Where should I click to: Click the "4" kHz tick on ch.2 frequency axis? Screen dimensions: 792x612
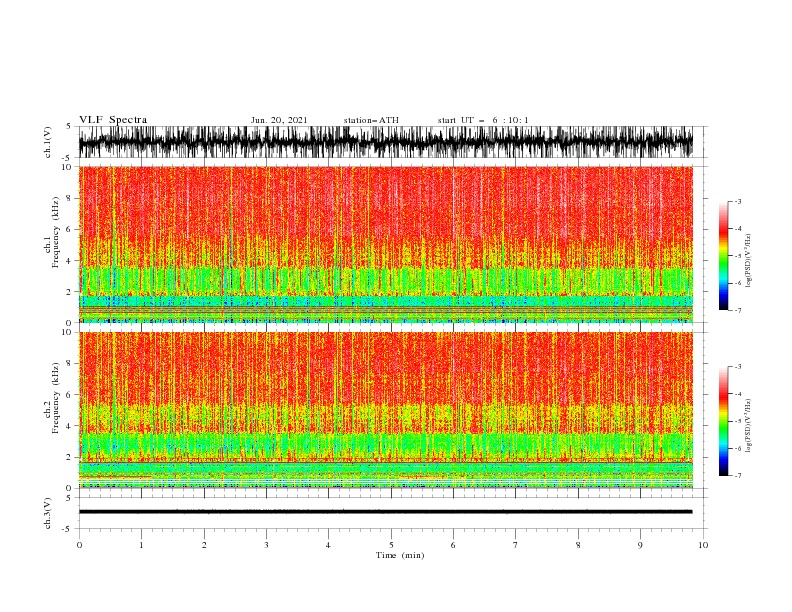click(x=69, y=426)
